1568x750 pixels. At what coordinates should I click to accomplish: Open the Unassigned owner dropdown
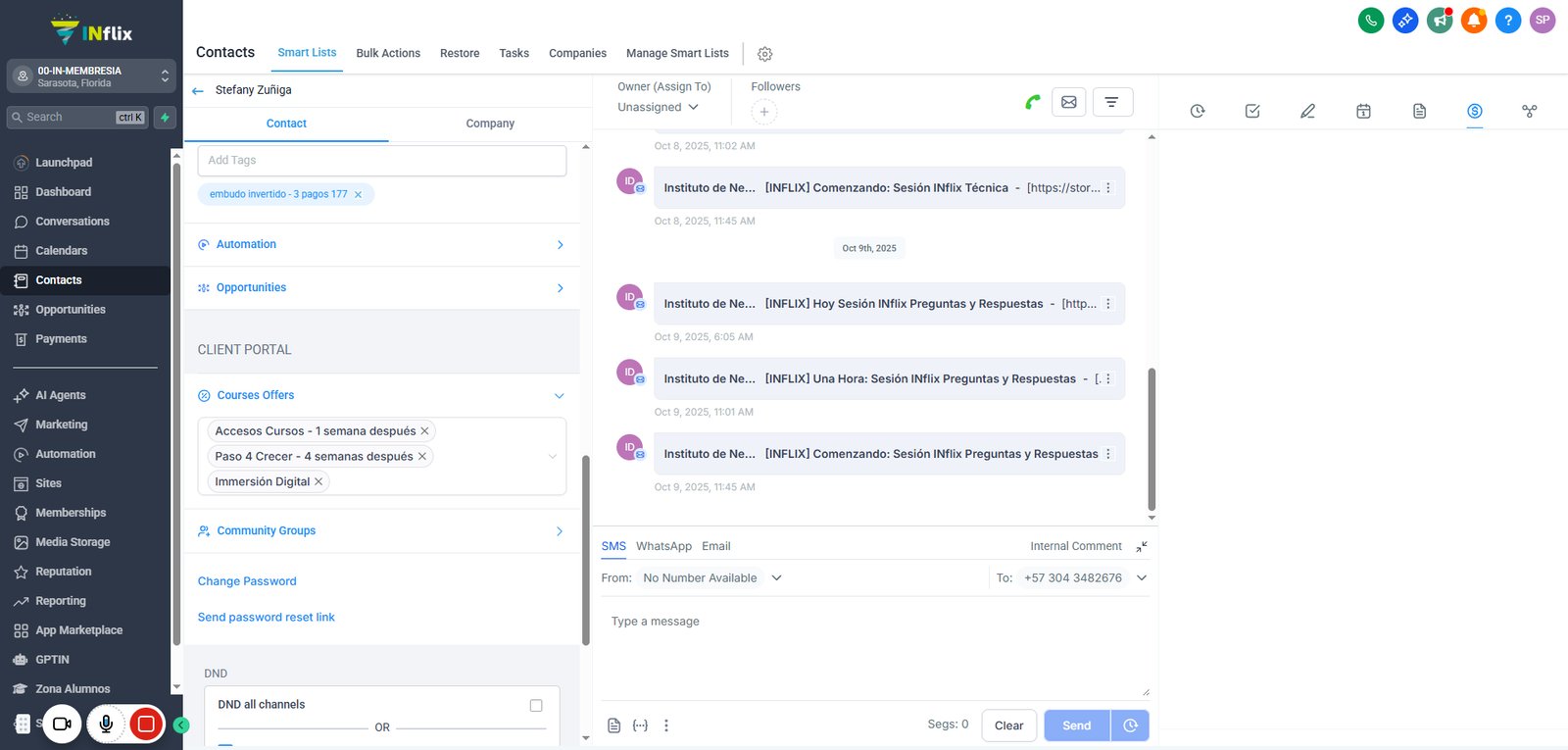pyautogui.click(x=658, y=107)
